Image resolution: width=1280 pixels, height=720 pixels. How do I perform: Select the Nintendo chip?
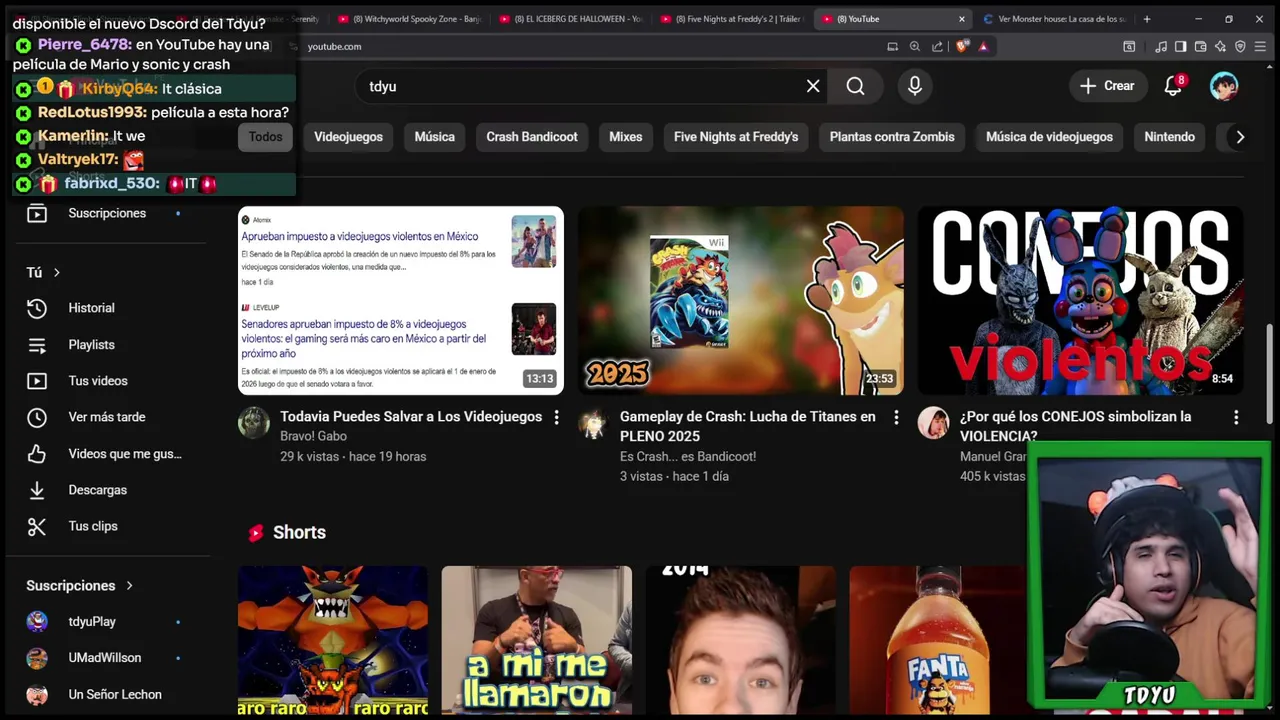point(1169,137)
